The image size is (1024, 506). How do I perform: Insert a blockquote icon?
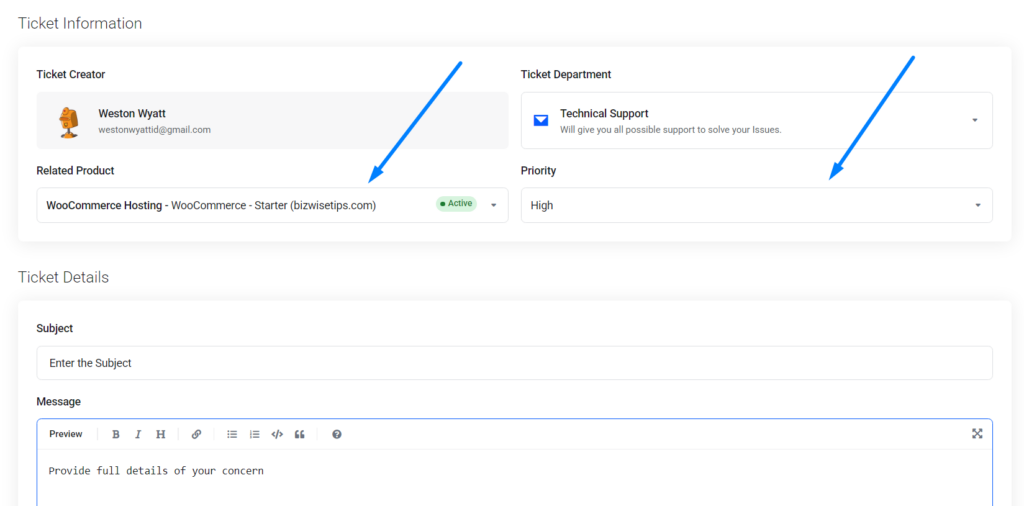[300, 434]
